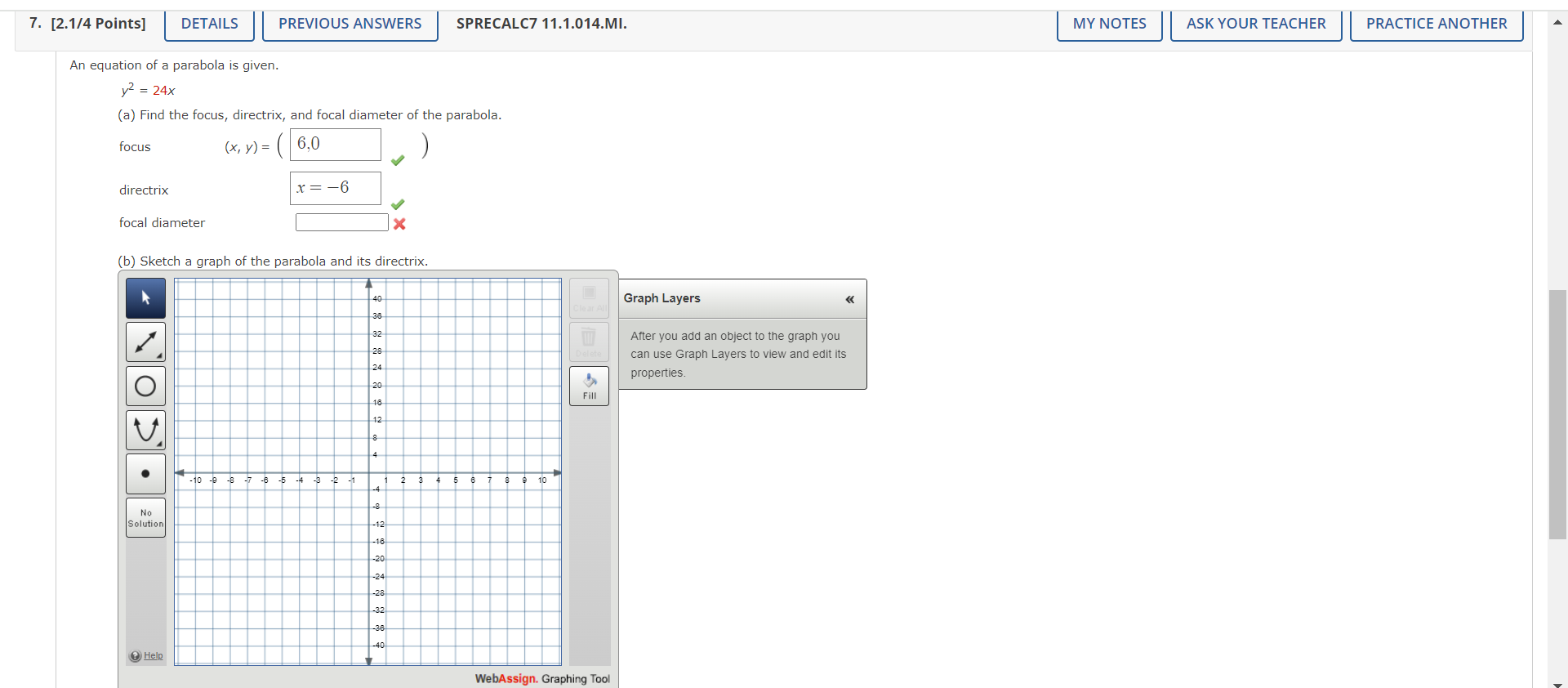
Task: Click the 'SPRECALC7 11.1.014.MI.' problem code
Action: tap(541, 24)
